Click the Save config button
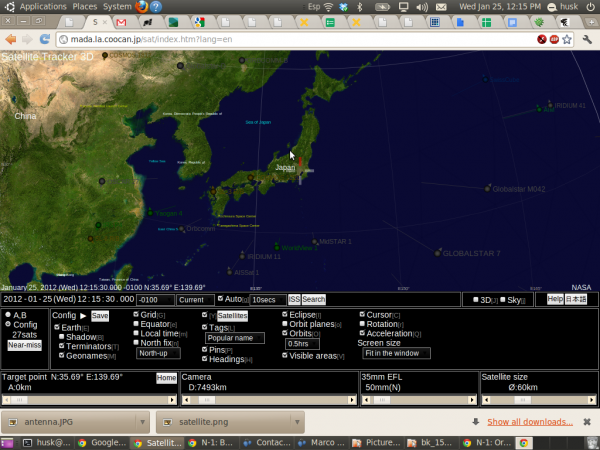The width and height of the screenshot is (600, 450). pyautogui.click(x=100, y=316)
